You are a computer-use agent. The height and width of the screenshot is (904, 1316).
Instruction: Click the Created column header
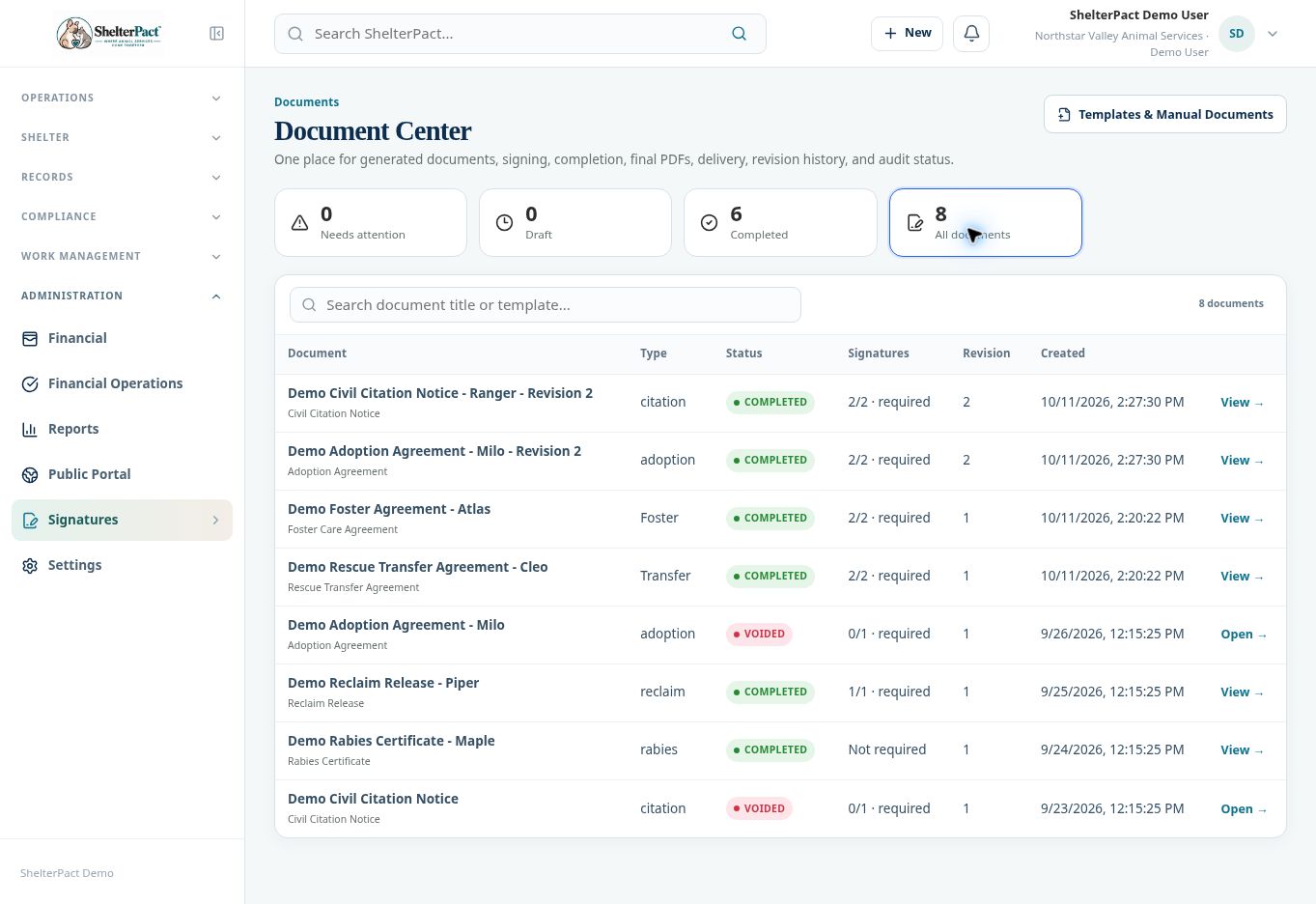click(1063, 353)
